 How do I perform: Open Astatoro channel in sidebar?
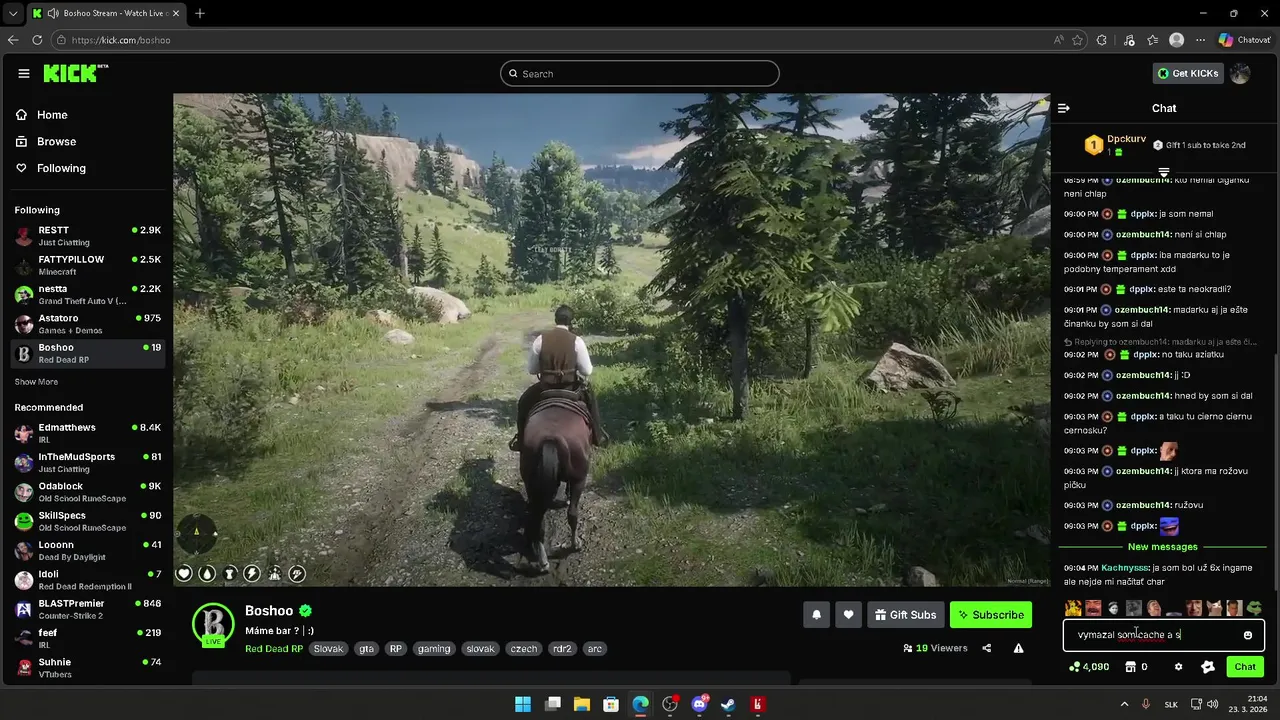[x=88, y=324]
